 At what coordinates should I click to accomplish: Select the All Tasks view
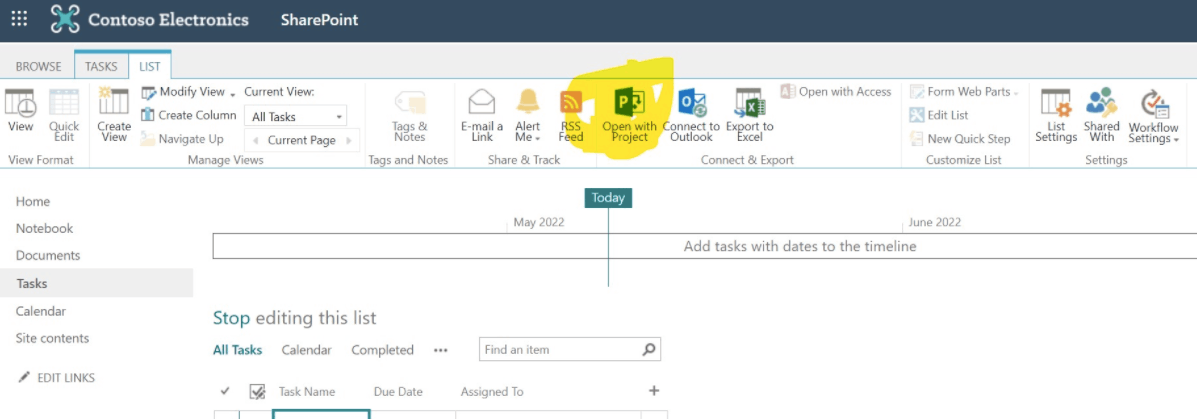pos(237,350)
